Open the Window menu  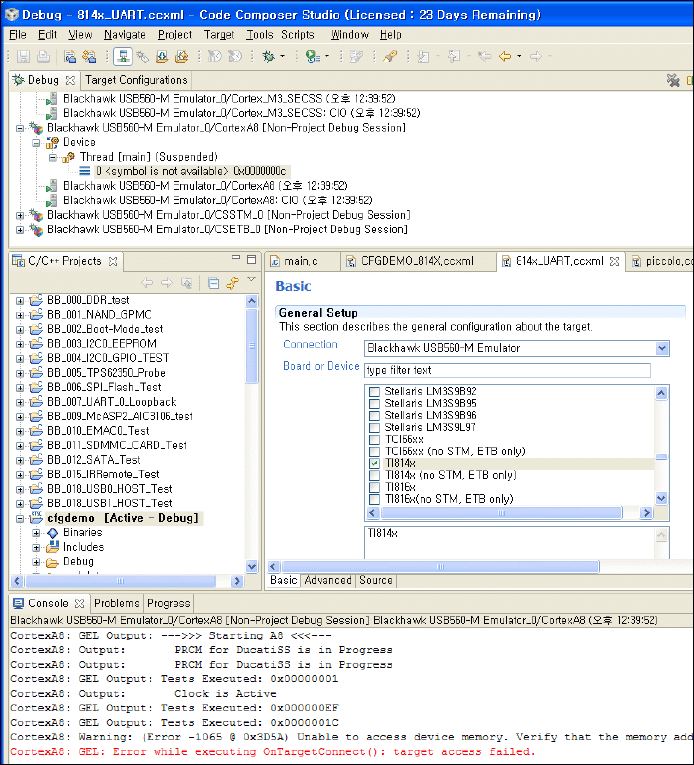350,35
